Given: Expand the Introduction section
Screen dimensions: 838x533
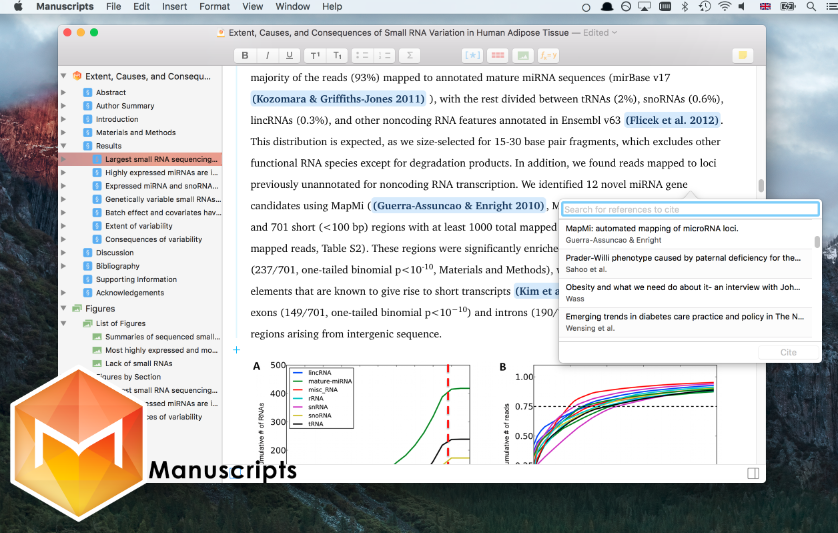Looking at the screenshot, I should click(x=64, y=119).
